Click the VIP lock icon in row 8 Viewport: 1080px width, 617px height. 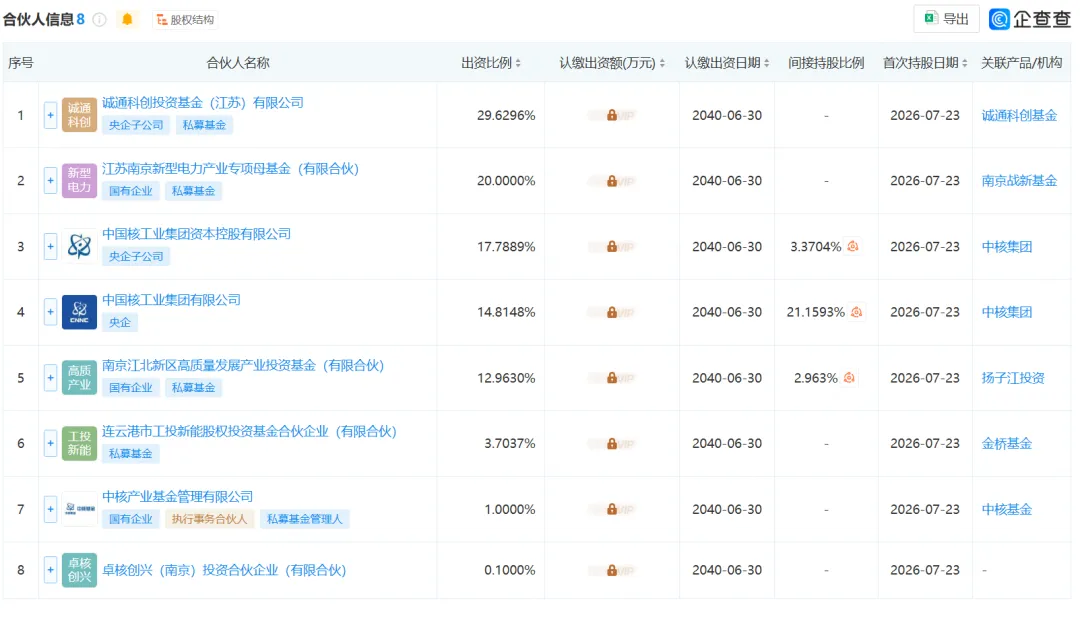(x=612, y=570)
